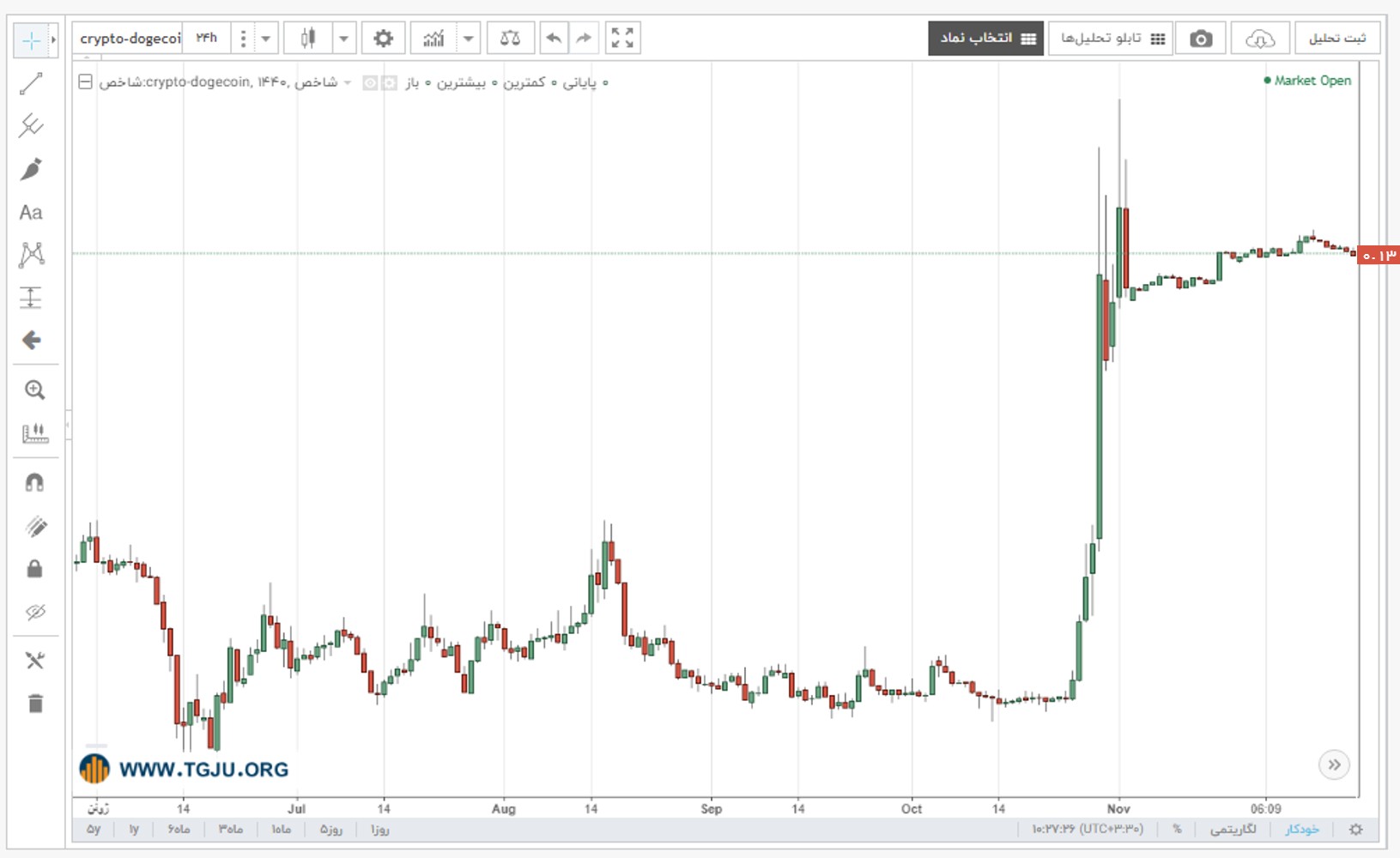Viewport: 1400px width, 858px height.
Task: Expand the cursor tool options arrow
Action: tap(53, 40)
